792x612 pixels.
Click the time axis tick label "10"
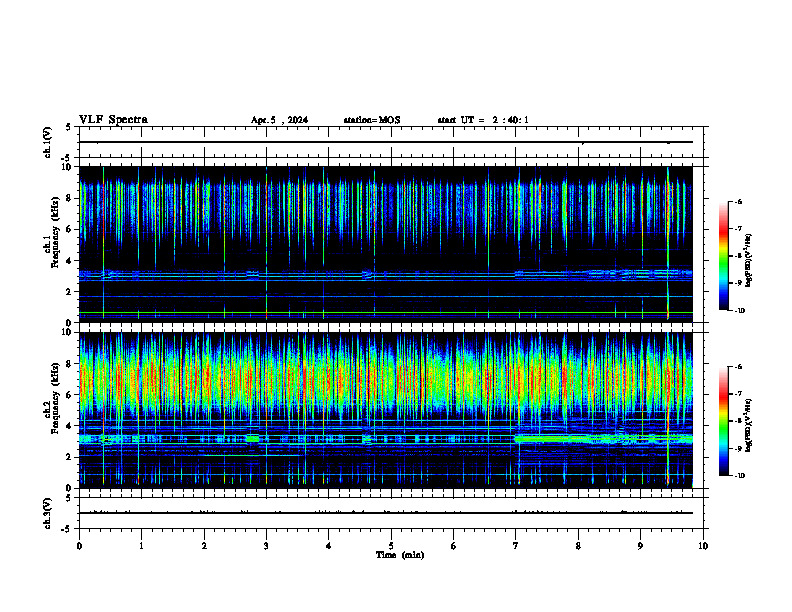coord(703,546)
